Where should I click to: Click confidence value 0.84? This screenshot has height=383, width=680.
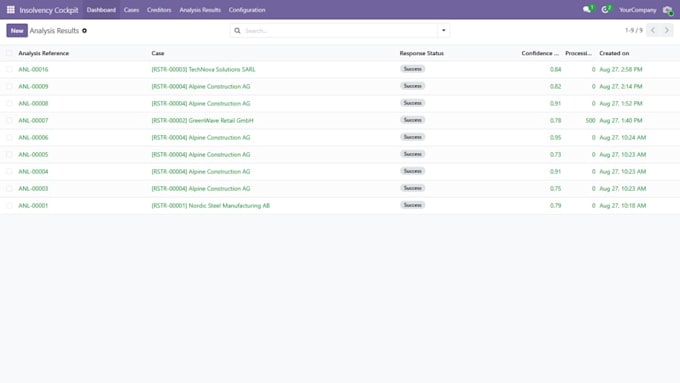(x=556, y=69)
